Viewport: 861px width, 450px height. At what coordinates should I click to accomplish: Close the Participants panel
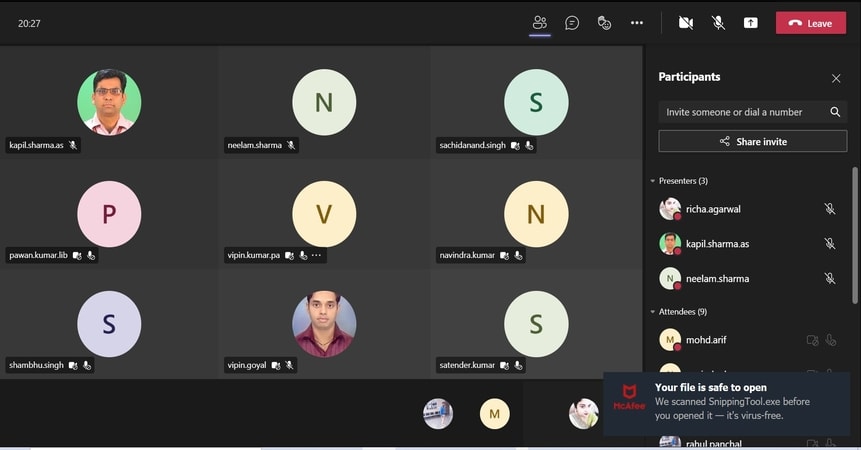[x=836, y=78]
